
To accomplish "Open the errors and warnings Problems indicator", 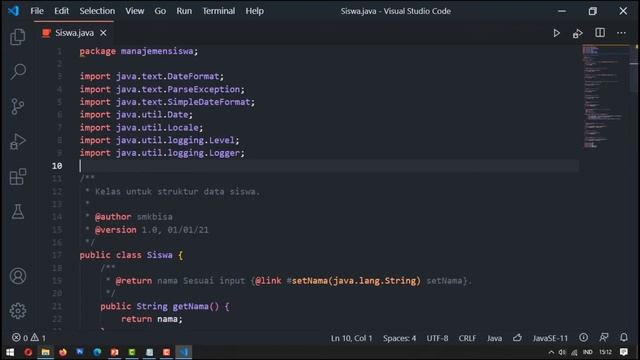I will (x=29, y=338).
